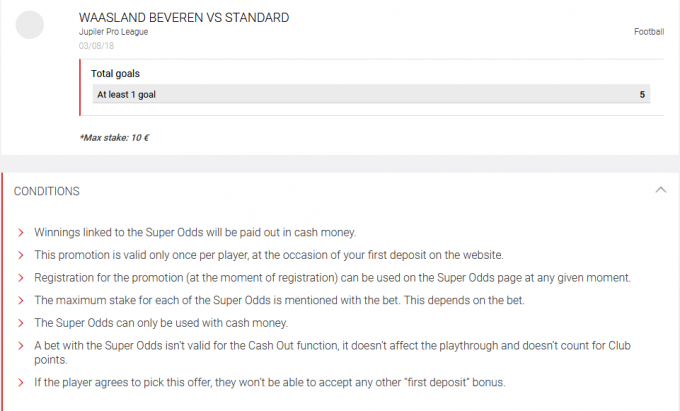Click the round team logo placeholder
680x411 pixels.
(x=29, y=25)
